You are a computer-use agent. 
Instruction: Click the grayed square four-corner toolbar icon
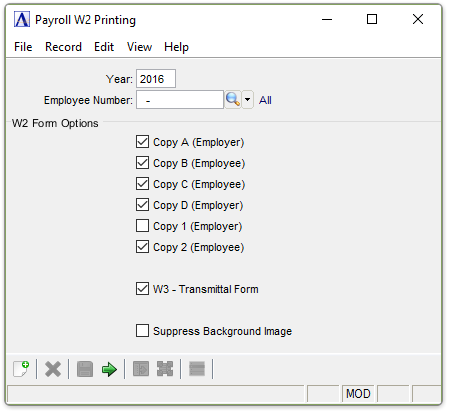click(x=165, y=369)
